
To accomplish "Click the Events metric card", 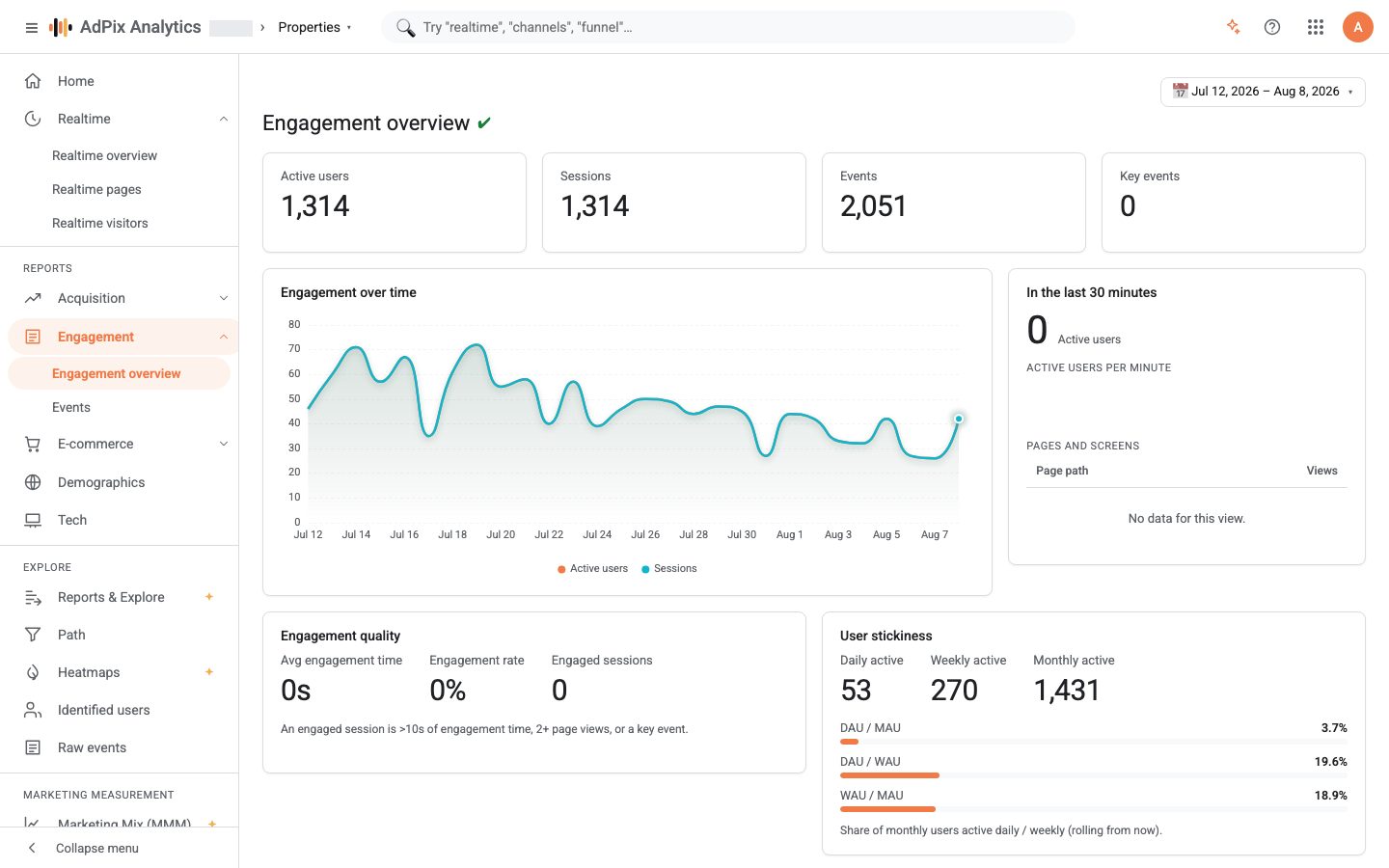I will [x=954, y=203].
